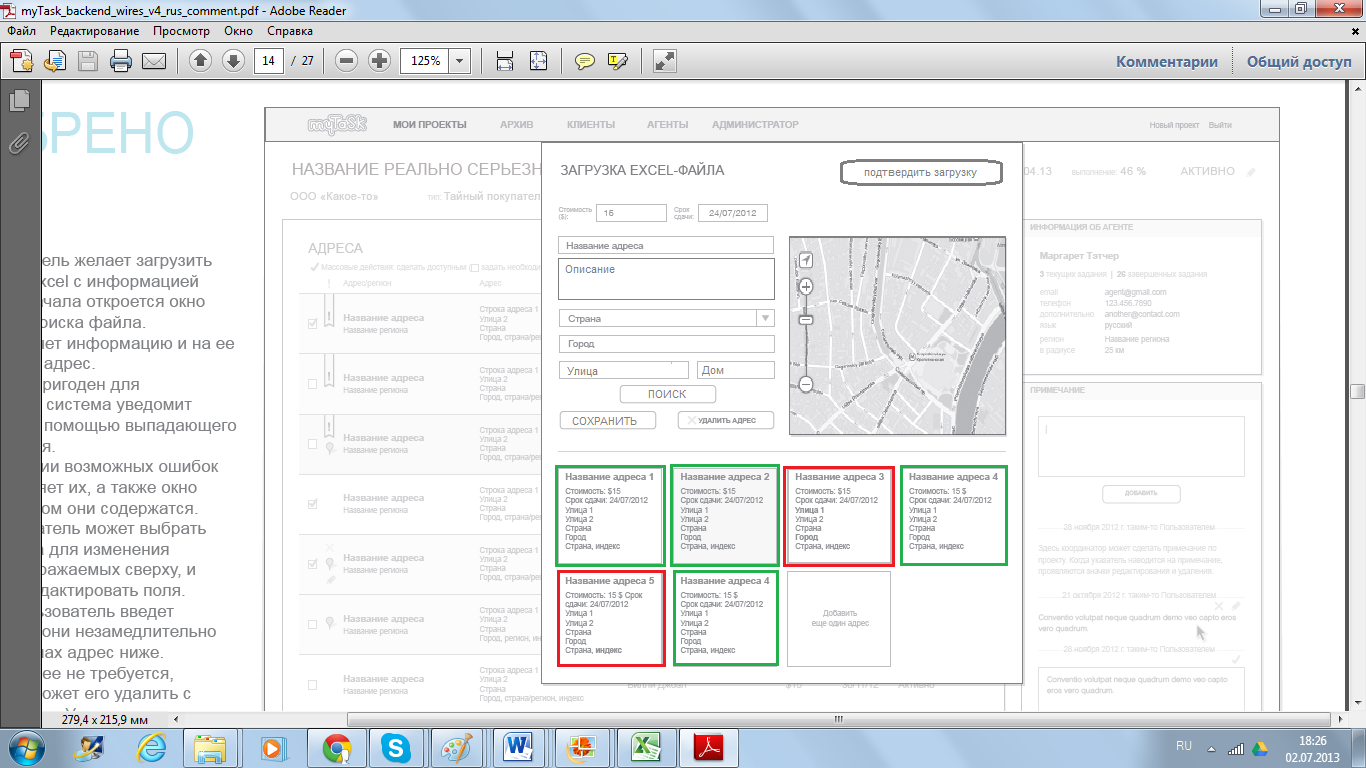Click the Print file toolbar icon
Image resolution: width=1366 pixels, height=768 pixels.
tap(121, 61)
